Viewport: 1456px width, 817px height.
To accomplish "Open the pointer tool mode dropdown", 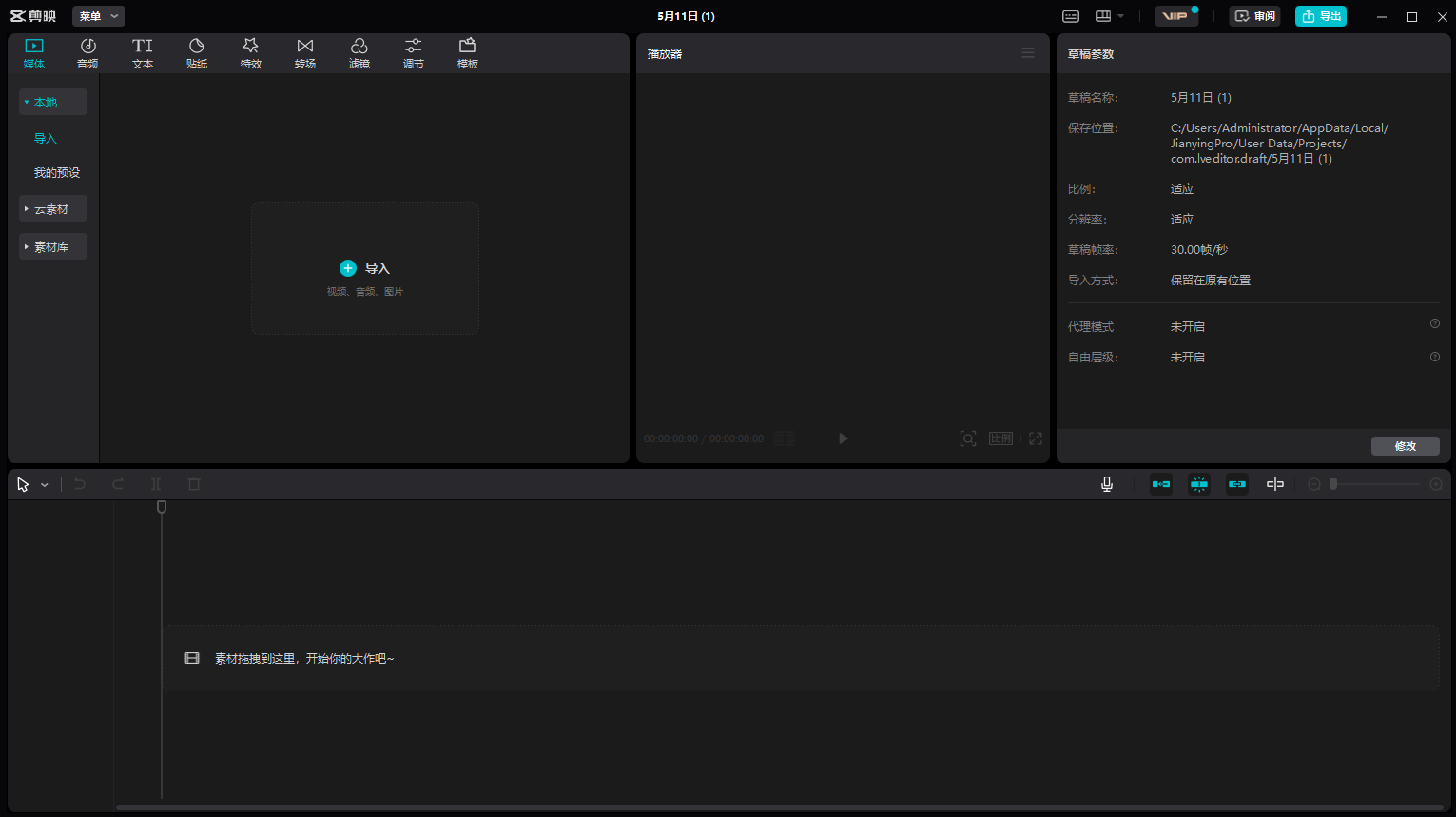I will (x=45, y=485).
